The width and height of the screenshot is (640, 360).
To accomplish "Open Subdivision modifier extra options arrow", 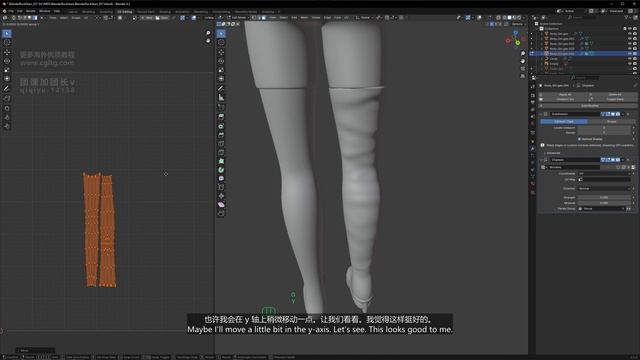I will coord(623,114).
